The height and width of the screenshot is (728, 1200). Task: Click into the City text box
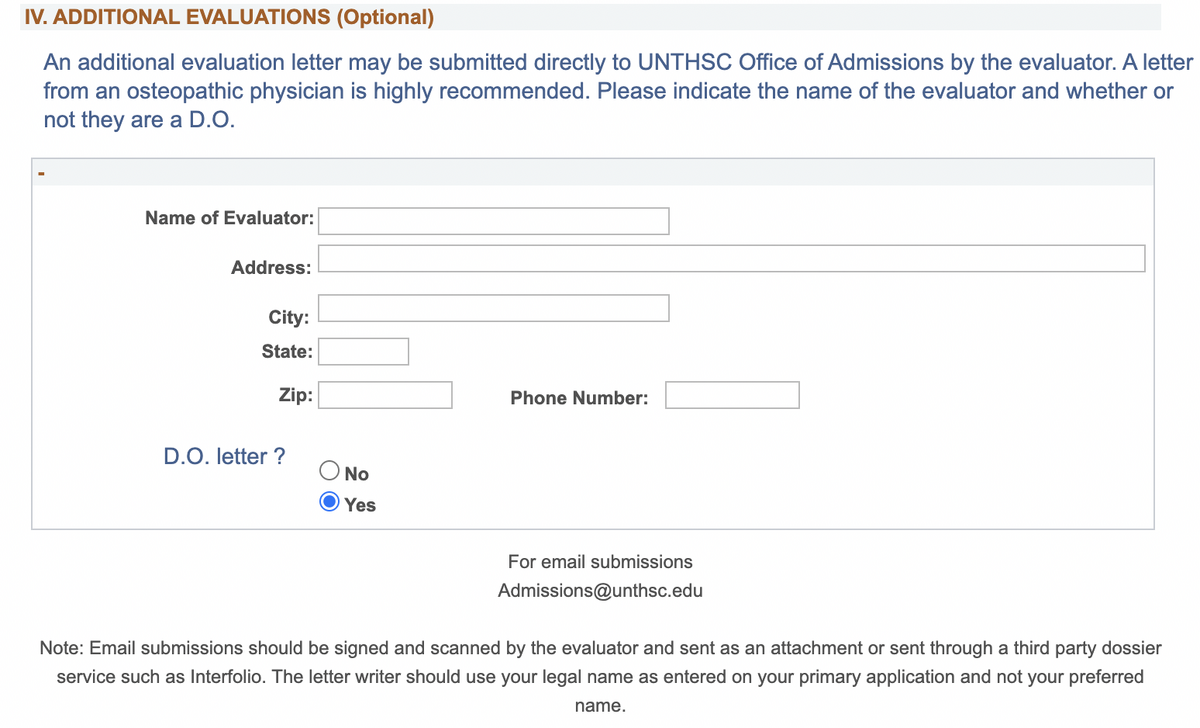493,308
